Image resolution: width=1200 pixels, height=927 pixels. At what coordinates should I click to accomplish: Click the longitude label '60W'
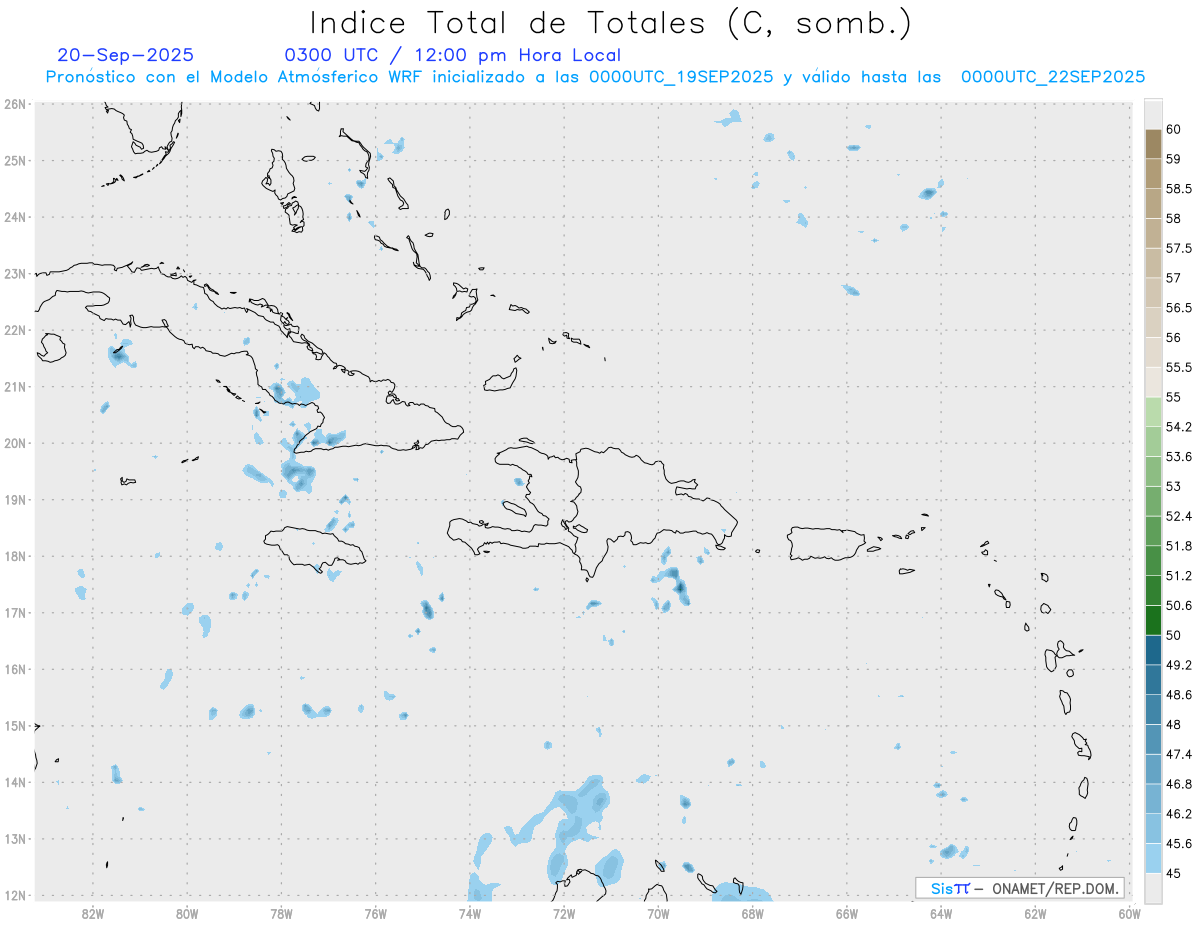(1130, 913)
